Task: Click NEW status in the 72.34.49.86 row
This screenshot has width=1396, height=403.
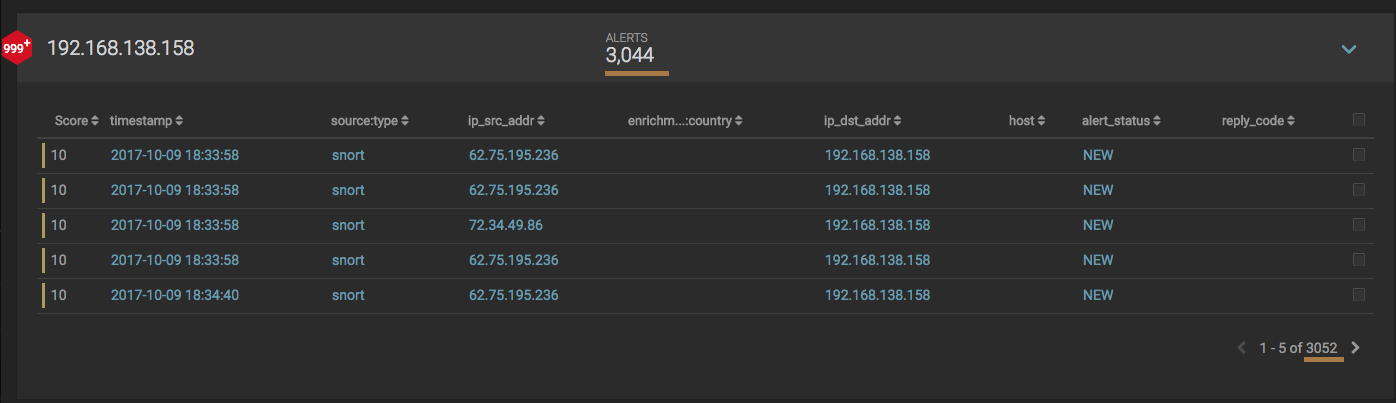Action: 1098,225
